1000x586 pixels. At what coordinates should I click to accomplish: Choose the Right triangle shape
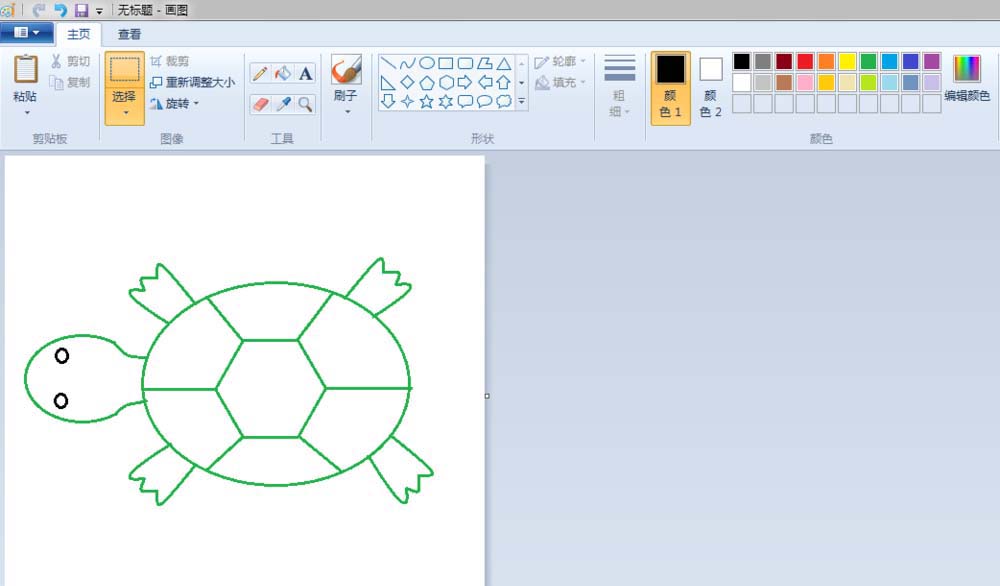coord(388,82)
